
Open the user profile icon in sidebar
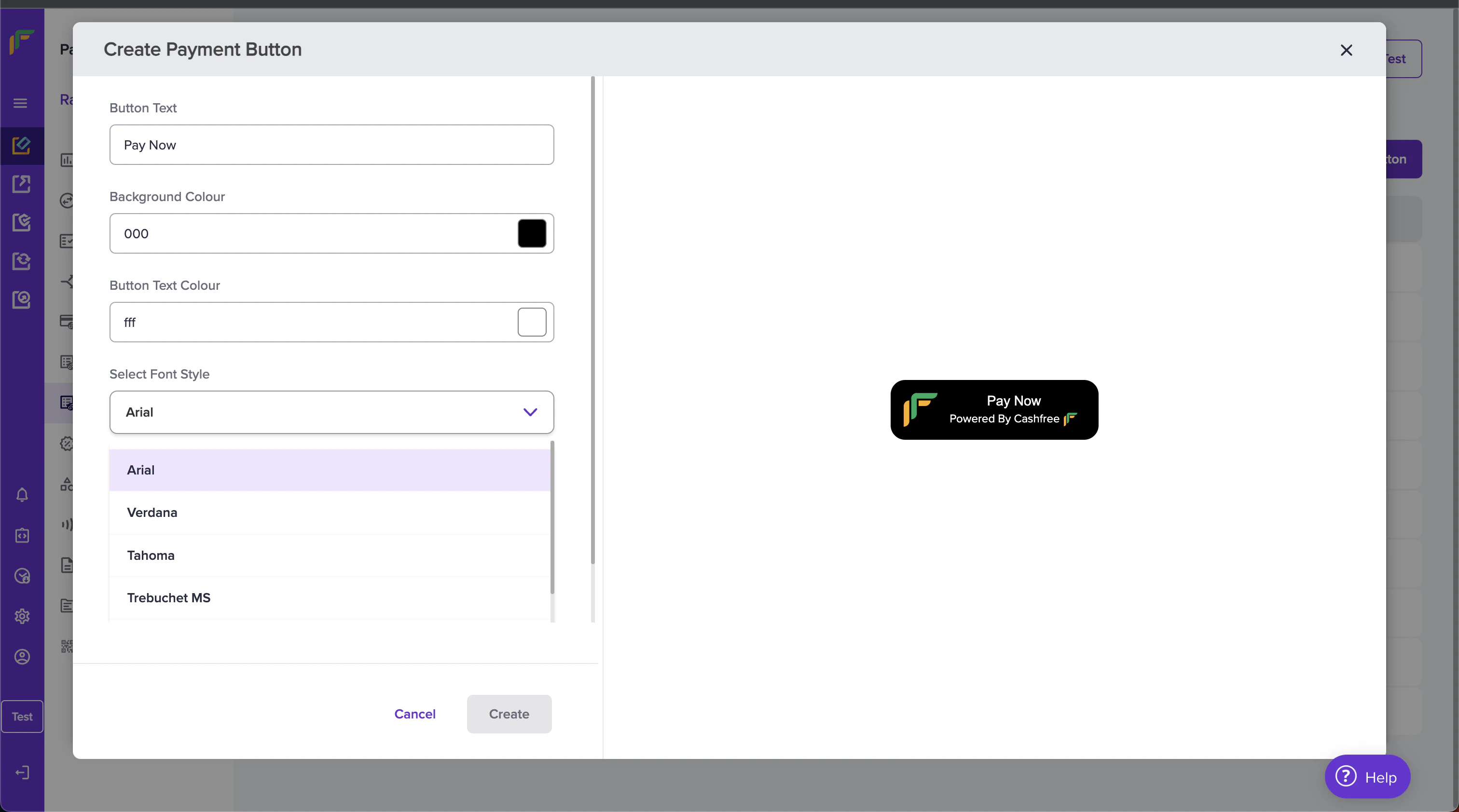[x=22, y=657]
